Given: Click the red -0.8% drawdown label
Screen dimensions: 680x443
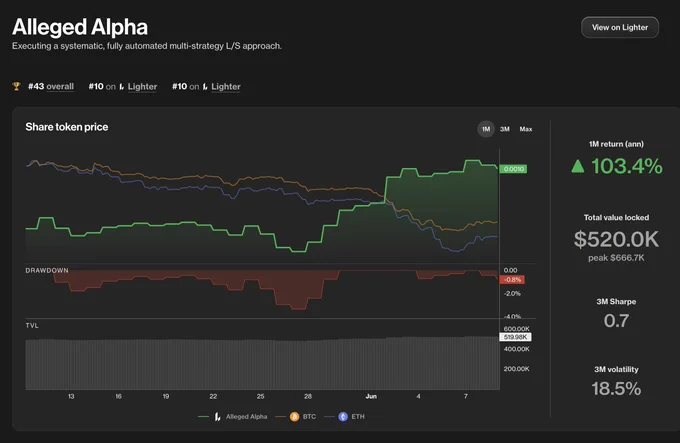Looking at the screenshot, I should 512,280.
